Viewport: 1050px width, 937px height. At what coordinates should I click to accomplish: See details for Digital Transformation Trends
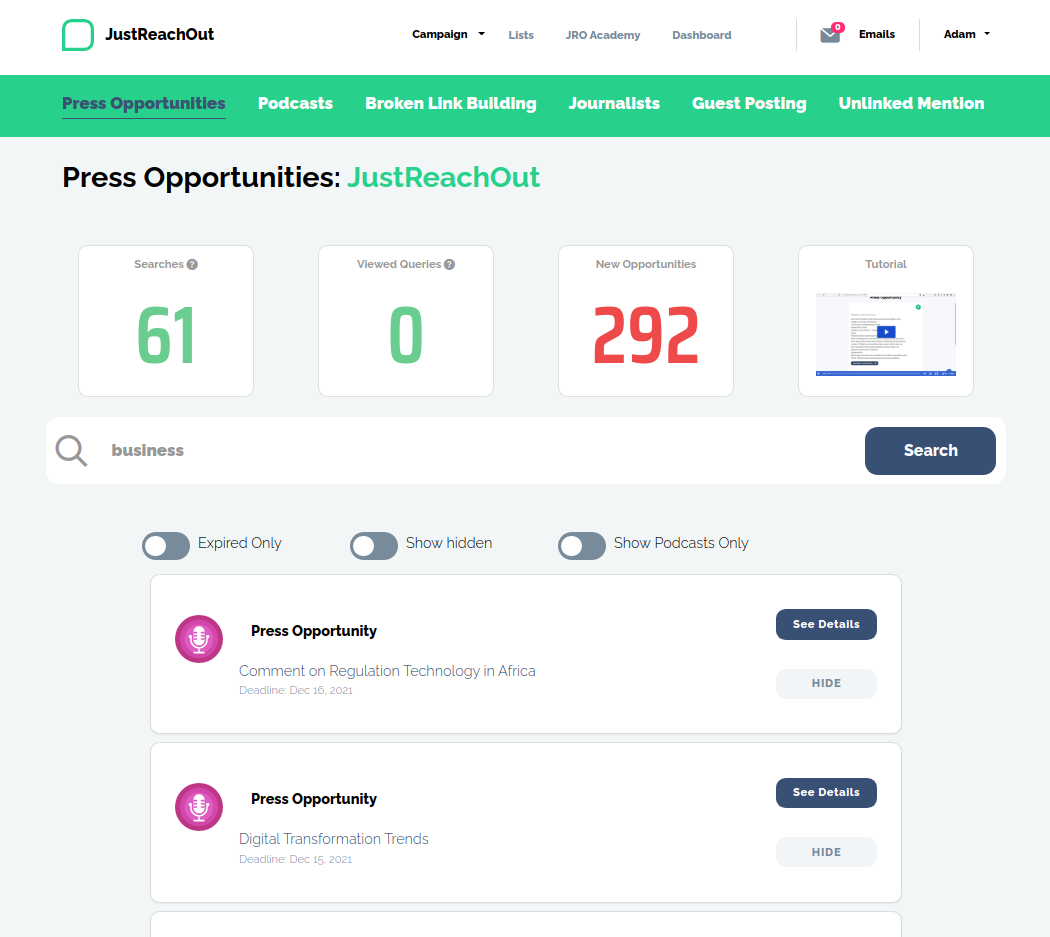click(x=826, y=792)
